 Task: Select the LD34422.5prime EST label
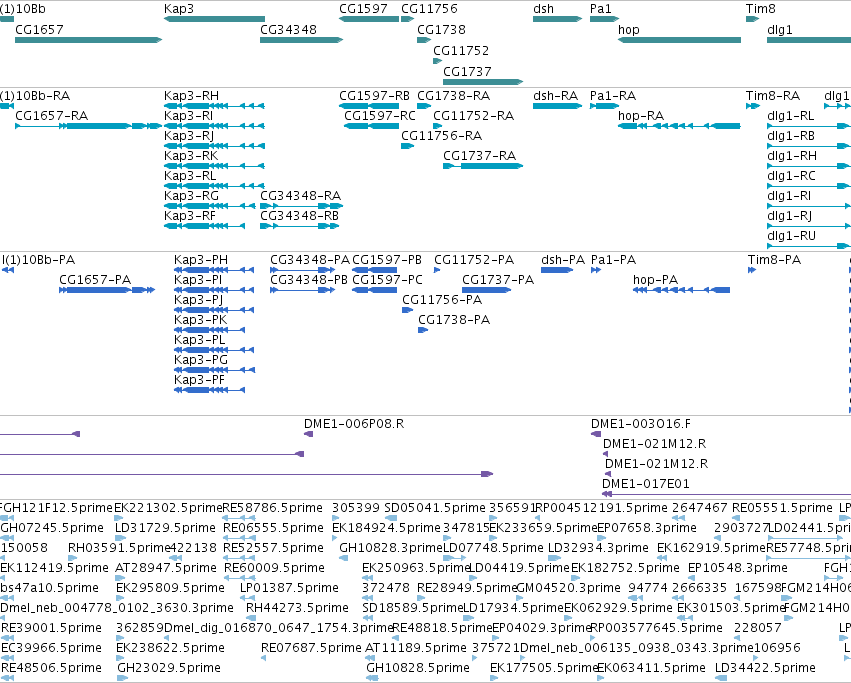point(765,668)
